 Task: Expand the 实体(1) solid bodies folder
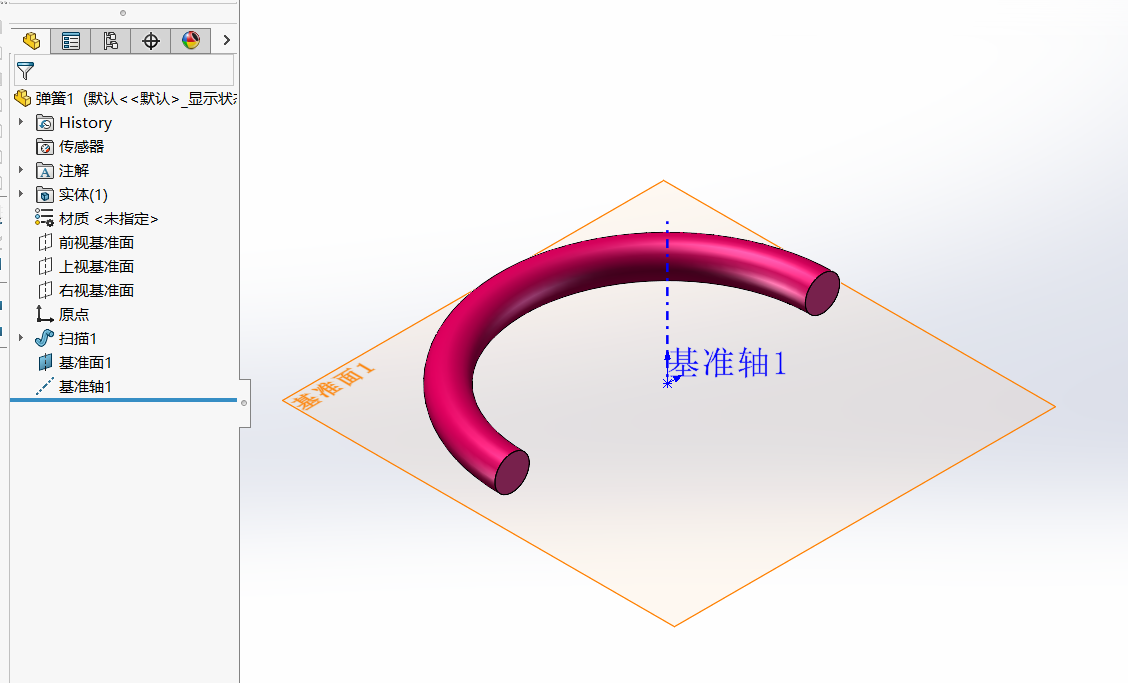point(21,194)
